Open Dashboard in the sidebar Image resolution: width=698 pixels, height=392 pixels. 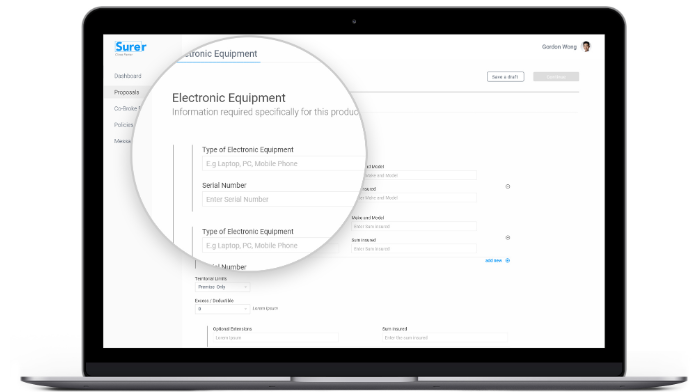point(128,76)
